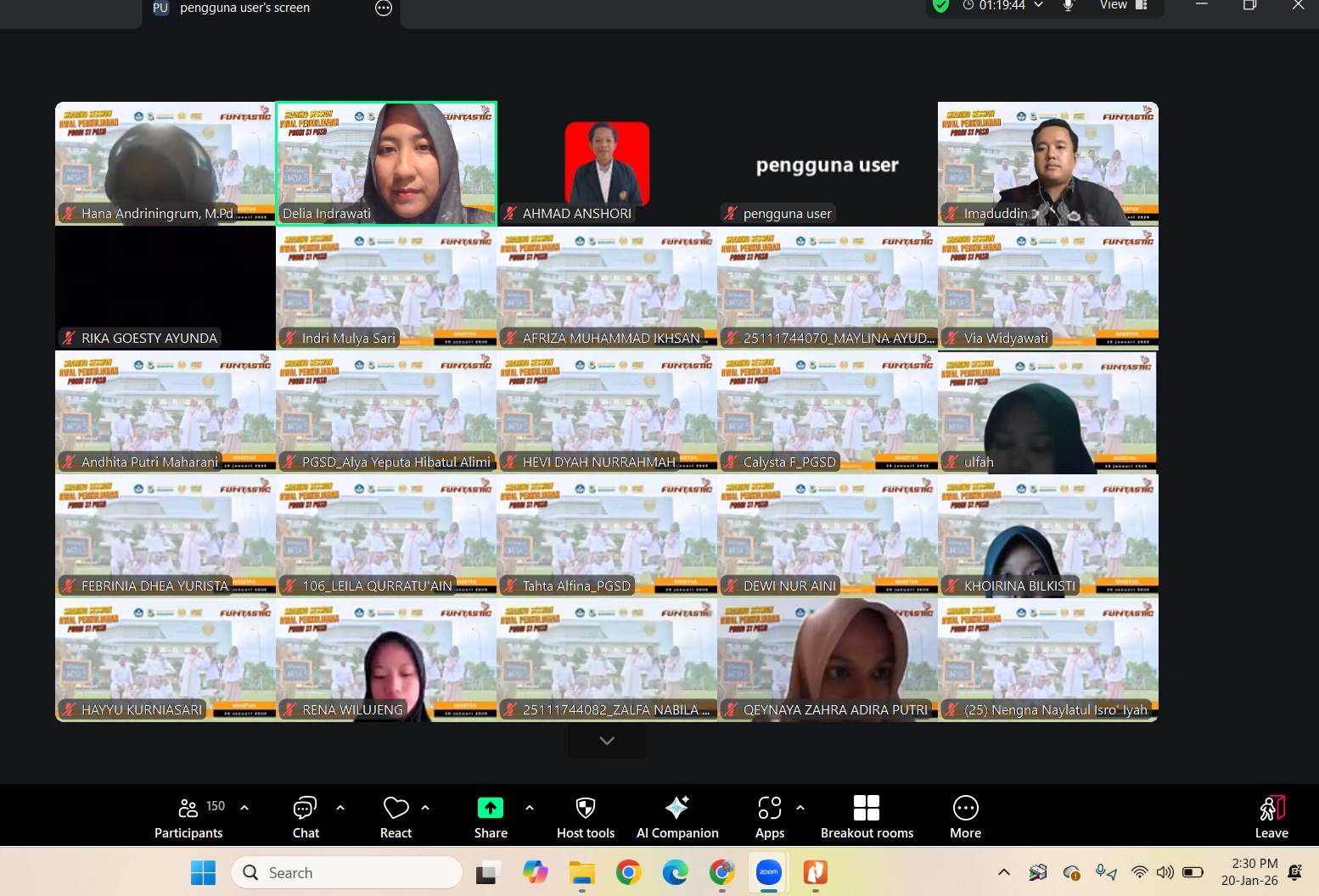Click the React heart icon
The width and height of the screenshot is (1319, 896).
pyautogui.click(x=396, y=816)
